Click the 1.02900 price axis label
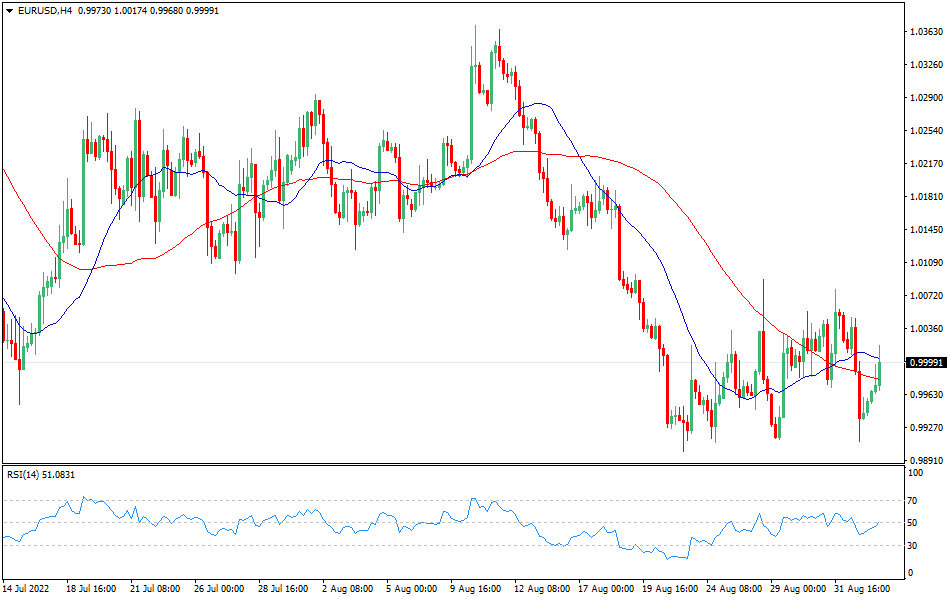Image resolution: width=950 pixels, height=600 pixels. 926,98
